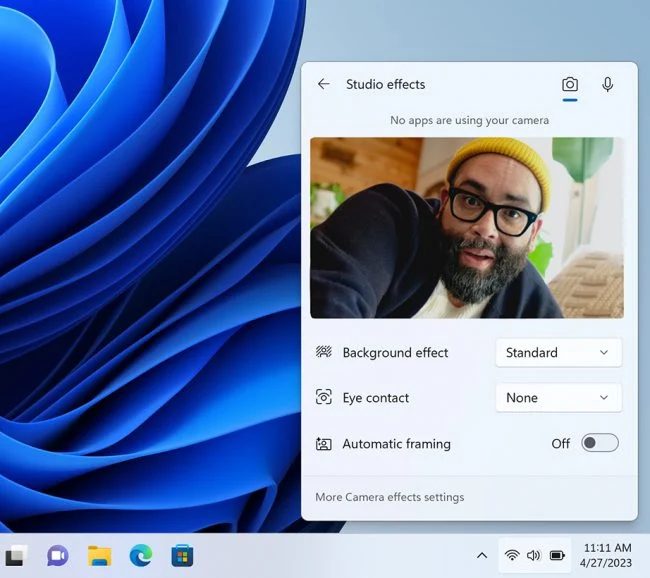The height and width of the screenshot is (578, 650).
Task: Open Microsoft Store from the taskbar
Action: (x=182, y=555)
